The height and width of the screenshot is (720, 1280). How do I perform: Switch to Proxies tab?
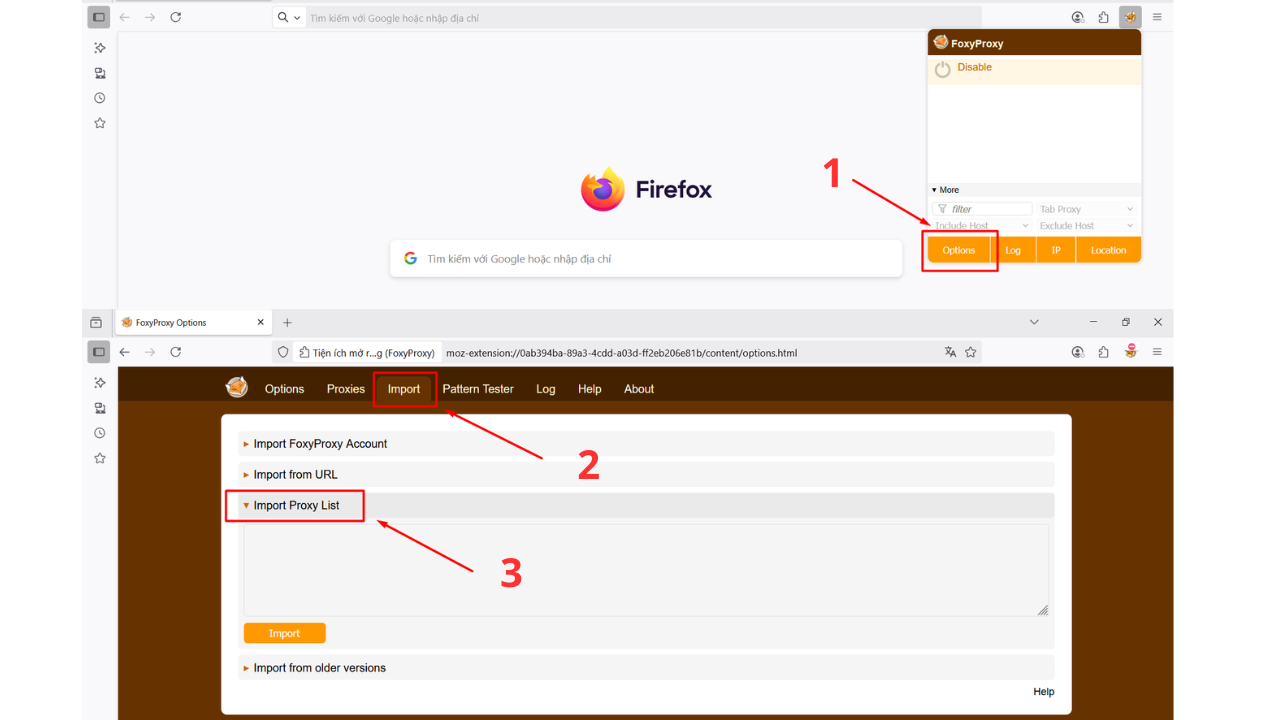(x=346, y=389)
